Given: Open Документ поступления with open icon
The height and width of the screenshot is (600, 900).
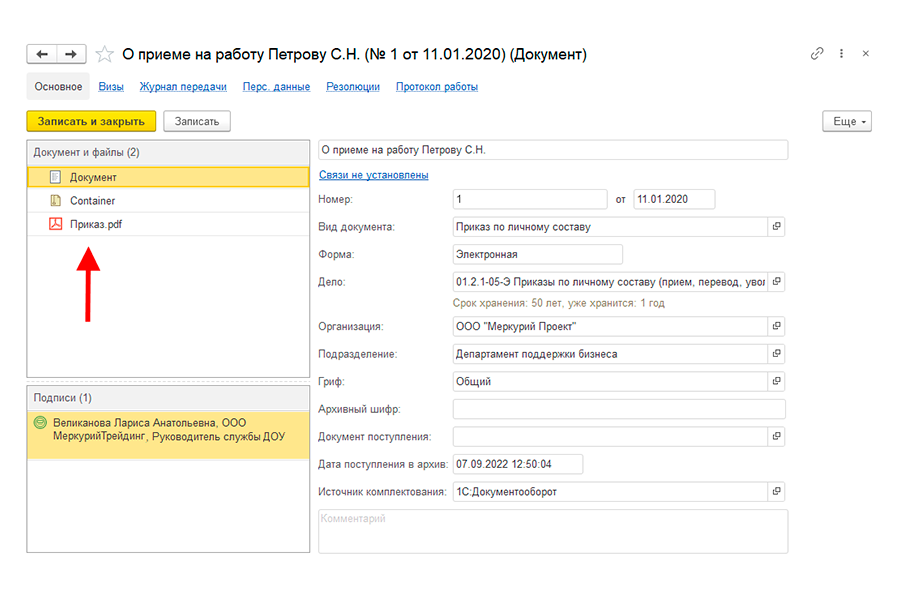Looking at the screenshot, I should pyautogui.click(x=777, y=436).
